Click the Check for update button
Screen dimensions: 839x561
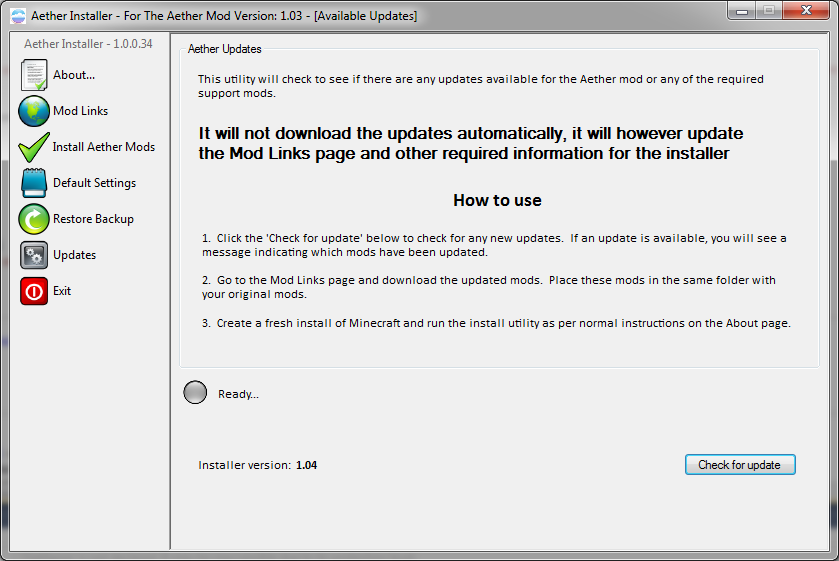pyautogui.click(x=740, y=465)
